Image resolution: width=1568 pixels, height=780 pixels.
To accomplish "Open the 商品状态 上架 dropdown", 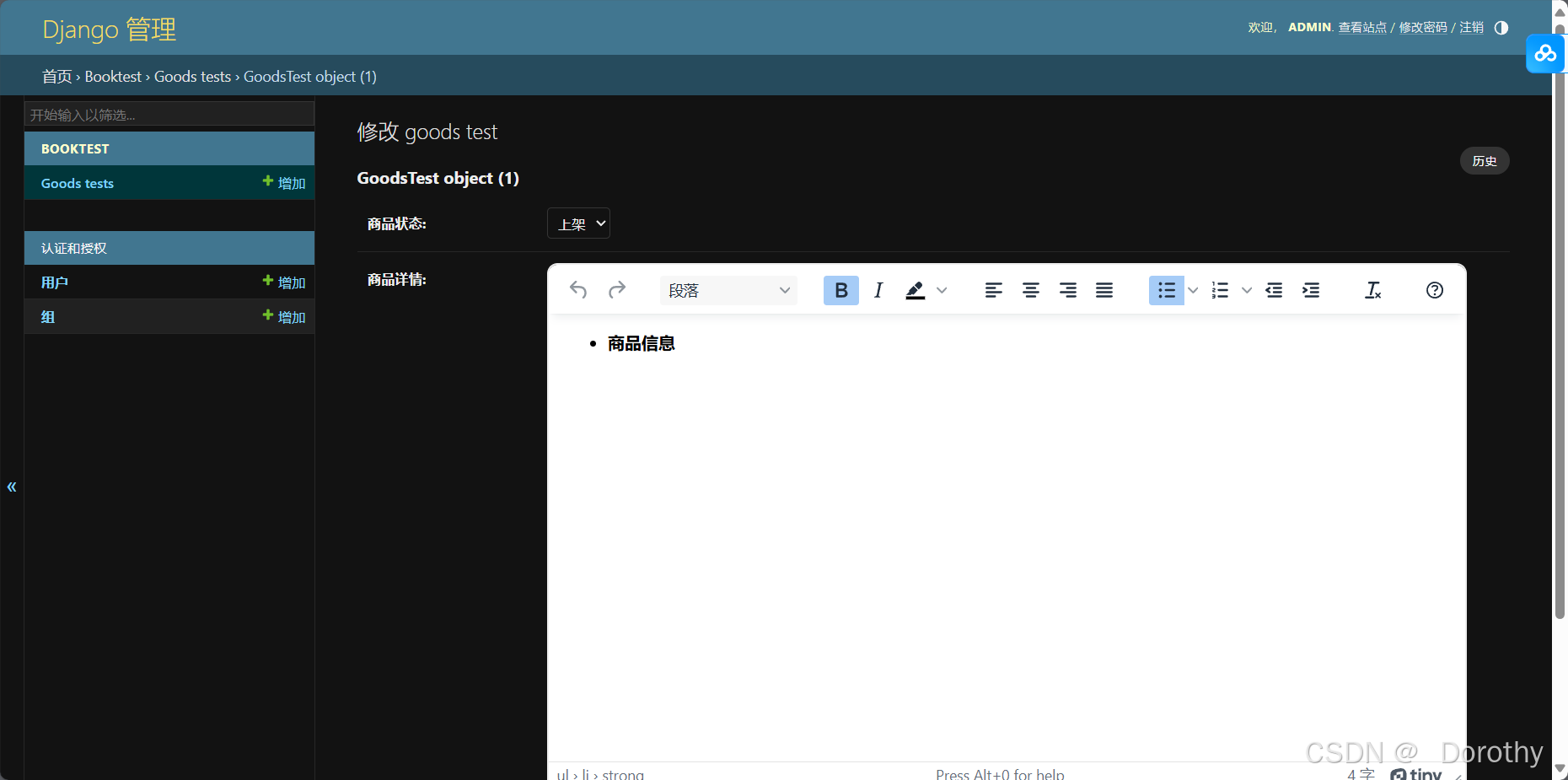I will (x=578, y=223).
